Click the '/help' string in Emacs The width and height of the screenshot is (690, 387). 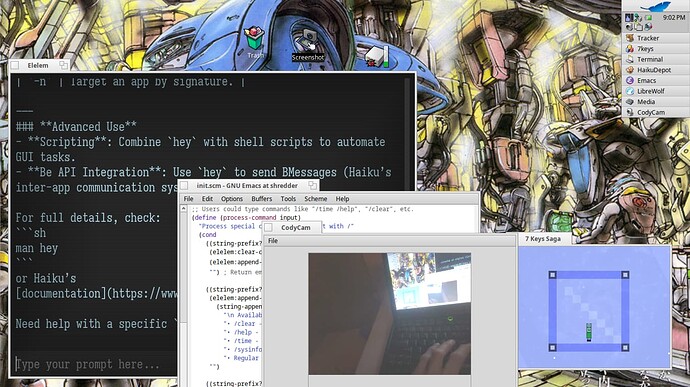pyautogui.click(x=243, y=332)
